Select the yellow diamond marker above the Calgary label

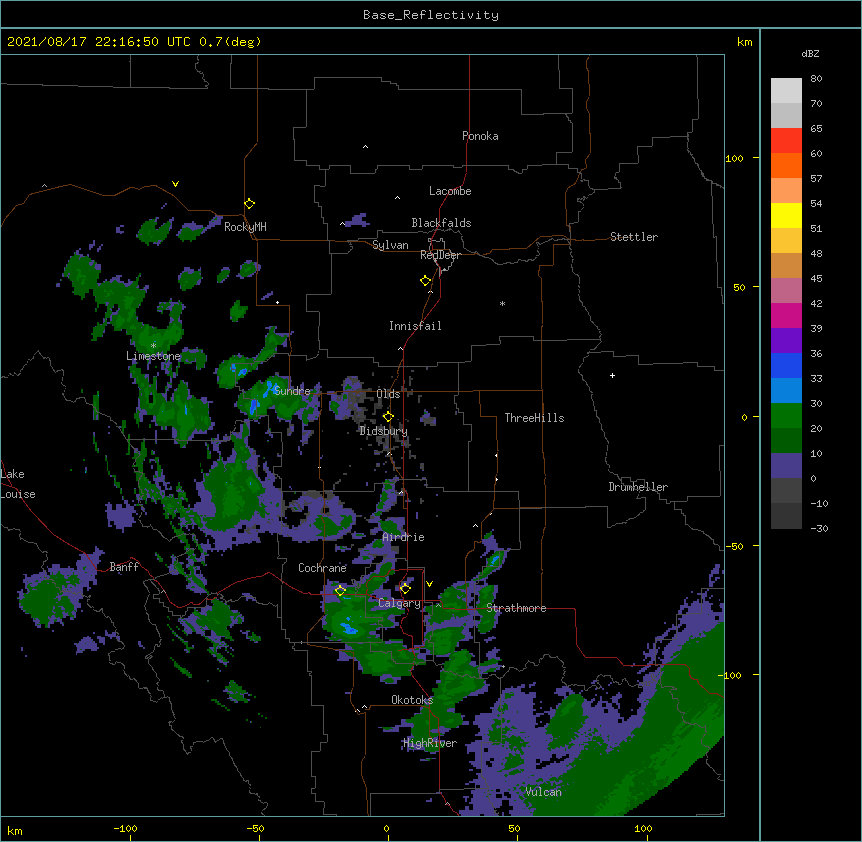coord(405,589)
